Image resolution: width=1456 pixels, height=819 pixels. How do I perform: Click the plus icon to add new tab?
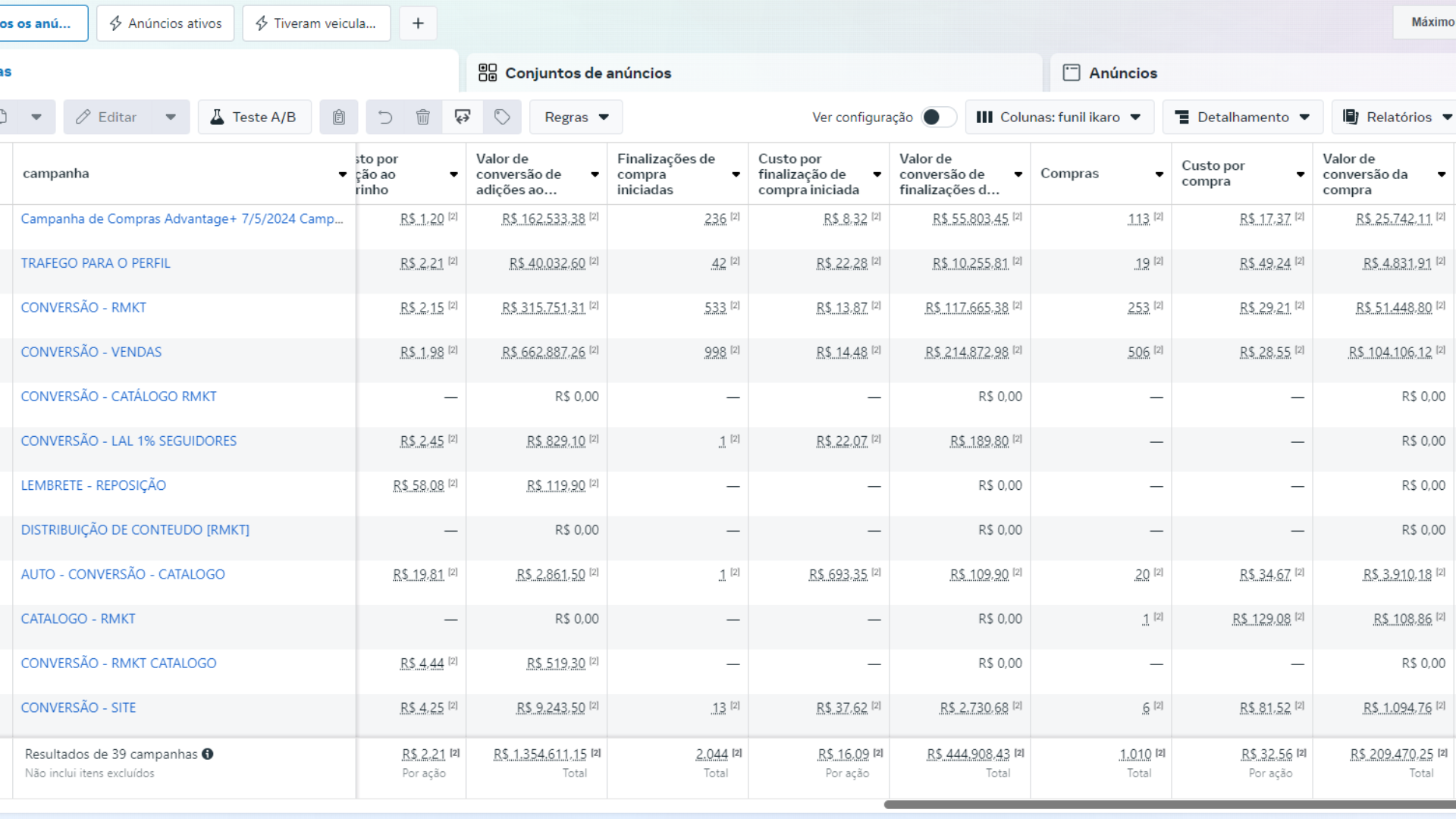[x=418, y=24]
